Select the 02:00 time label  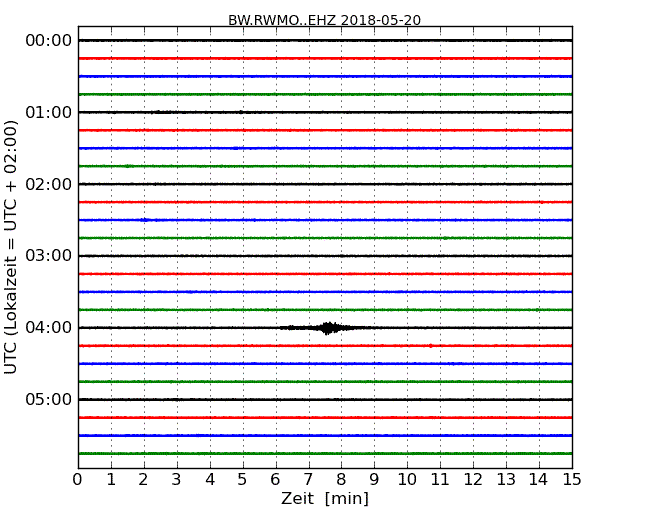pos(49,184)
